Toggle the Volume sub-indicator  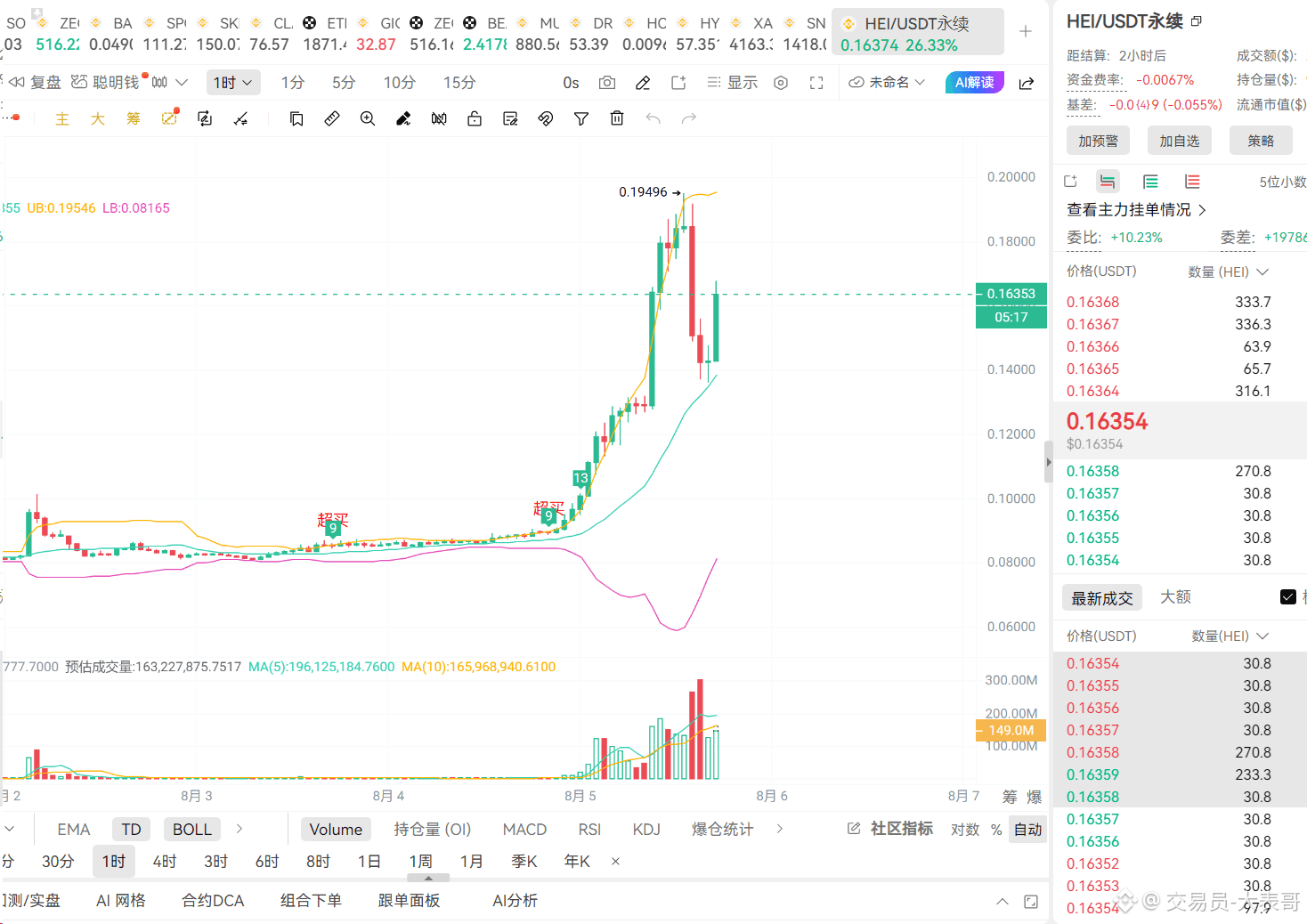point(336,830)
